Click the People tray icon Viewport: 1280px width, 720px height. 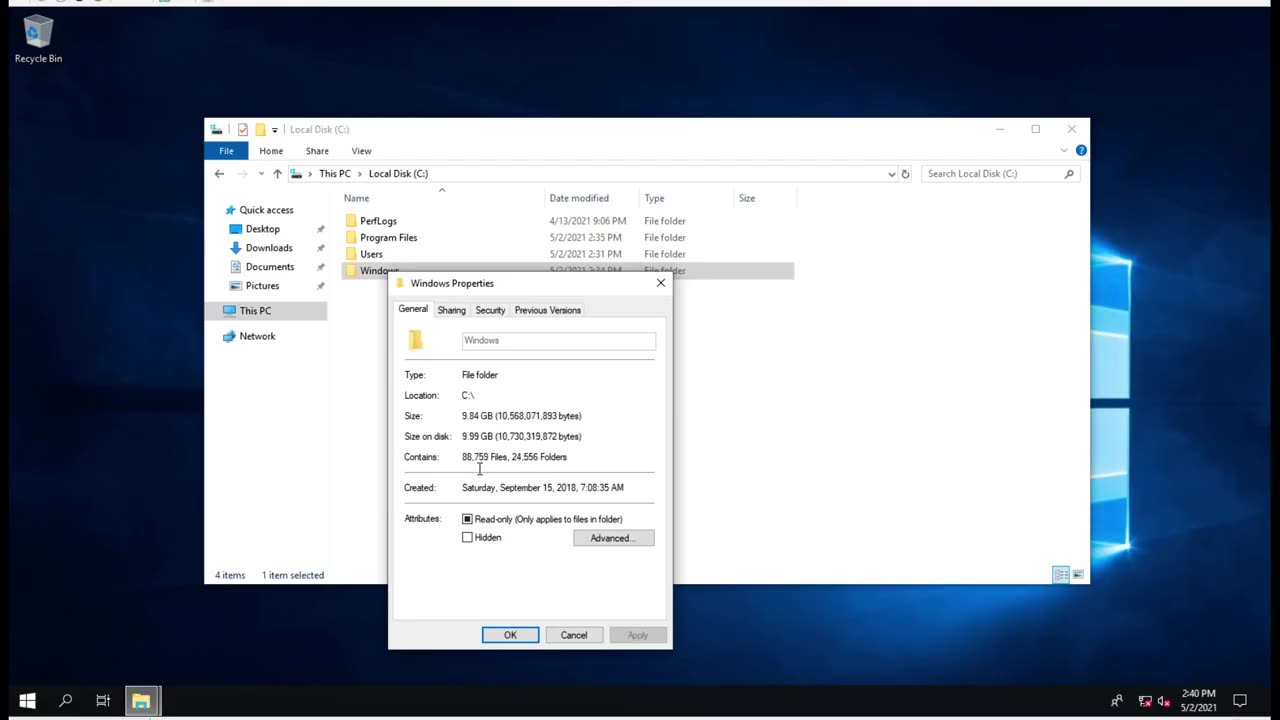(1117, 701)
